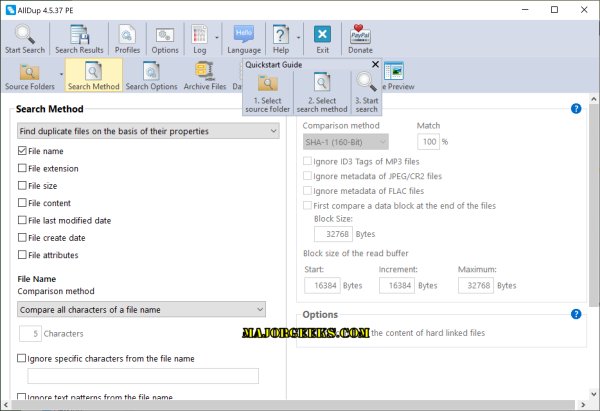Viewport: 600px width, 411px height.
Task: Toggle Ignore metadata of JPEG/CR2 files
Action: tap(307, 176)
